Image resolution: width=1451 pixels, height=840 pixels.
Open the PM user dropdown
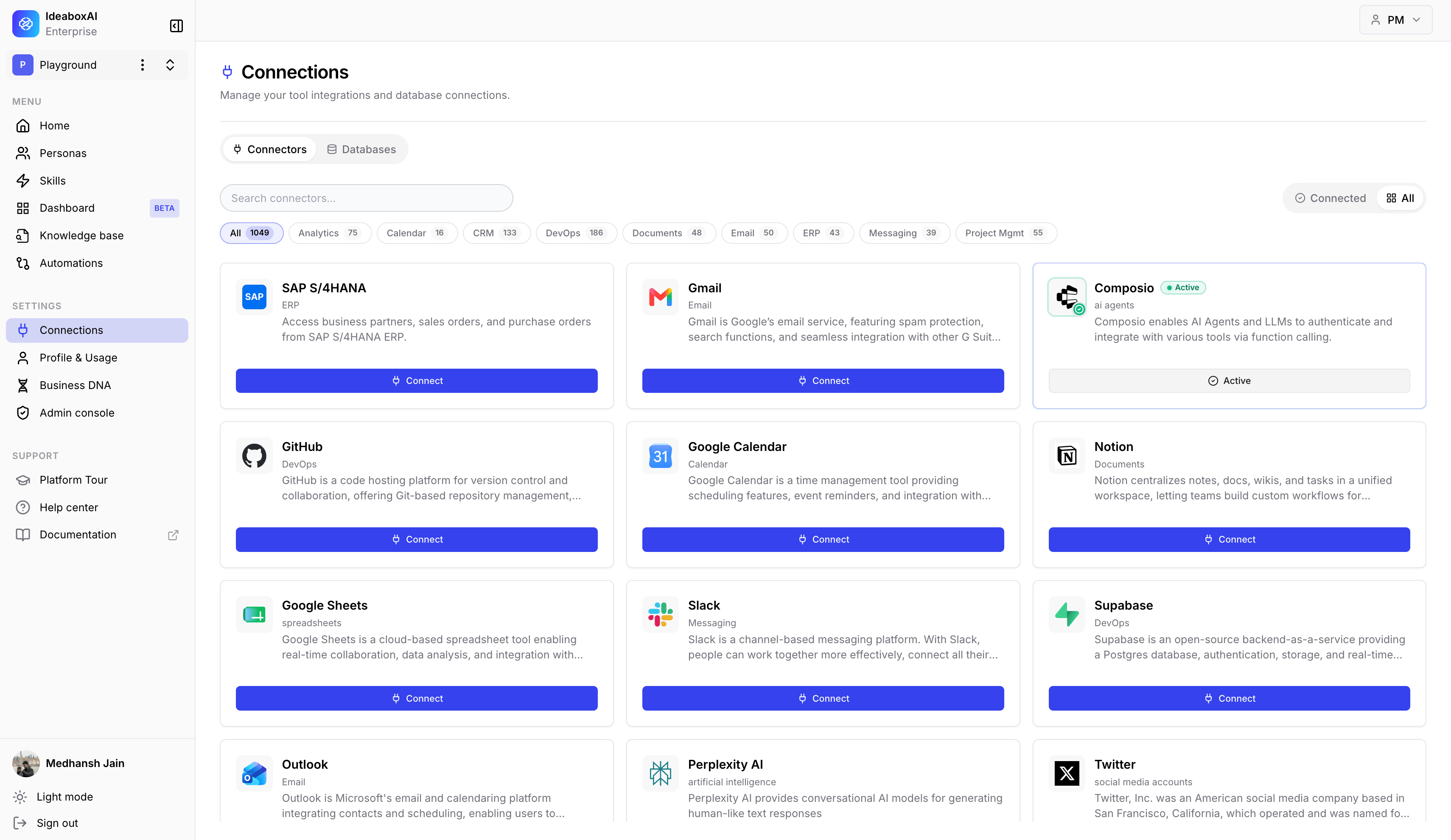[1395, 20]
